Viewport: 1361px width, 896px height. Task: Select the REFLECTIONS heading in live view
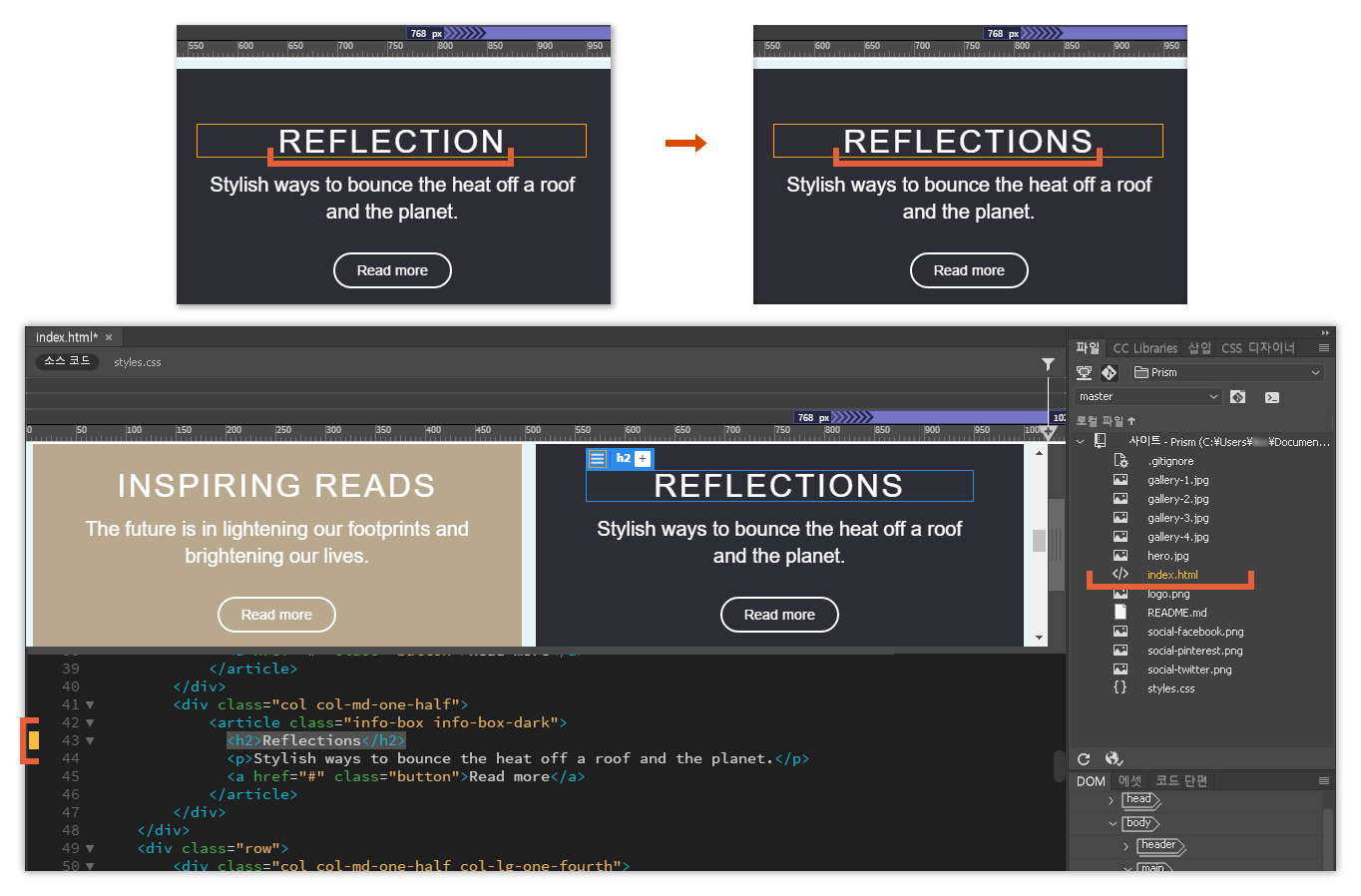[x=779, y=486]
